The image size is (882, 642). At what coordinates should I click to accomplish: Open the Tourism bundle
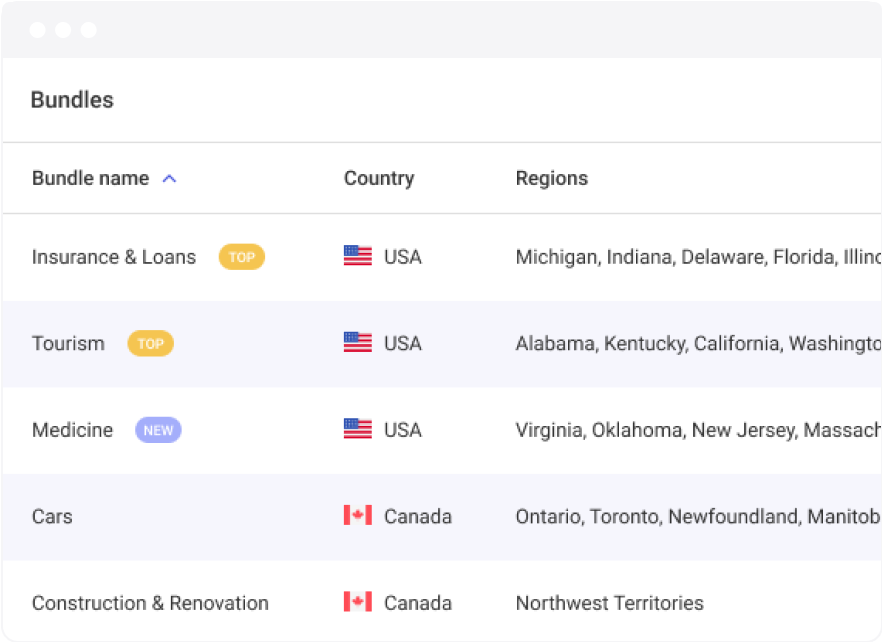click(68, 344)
